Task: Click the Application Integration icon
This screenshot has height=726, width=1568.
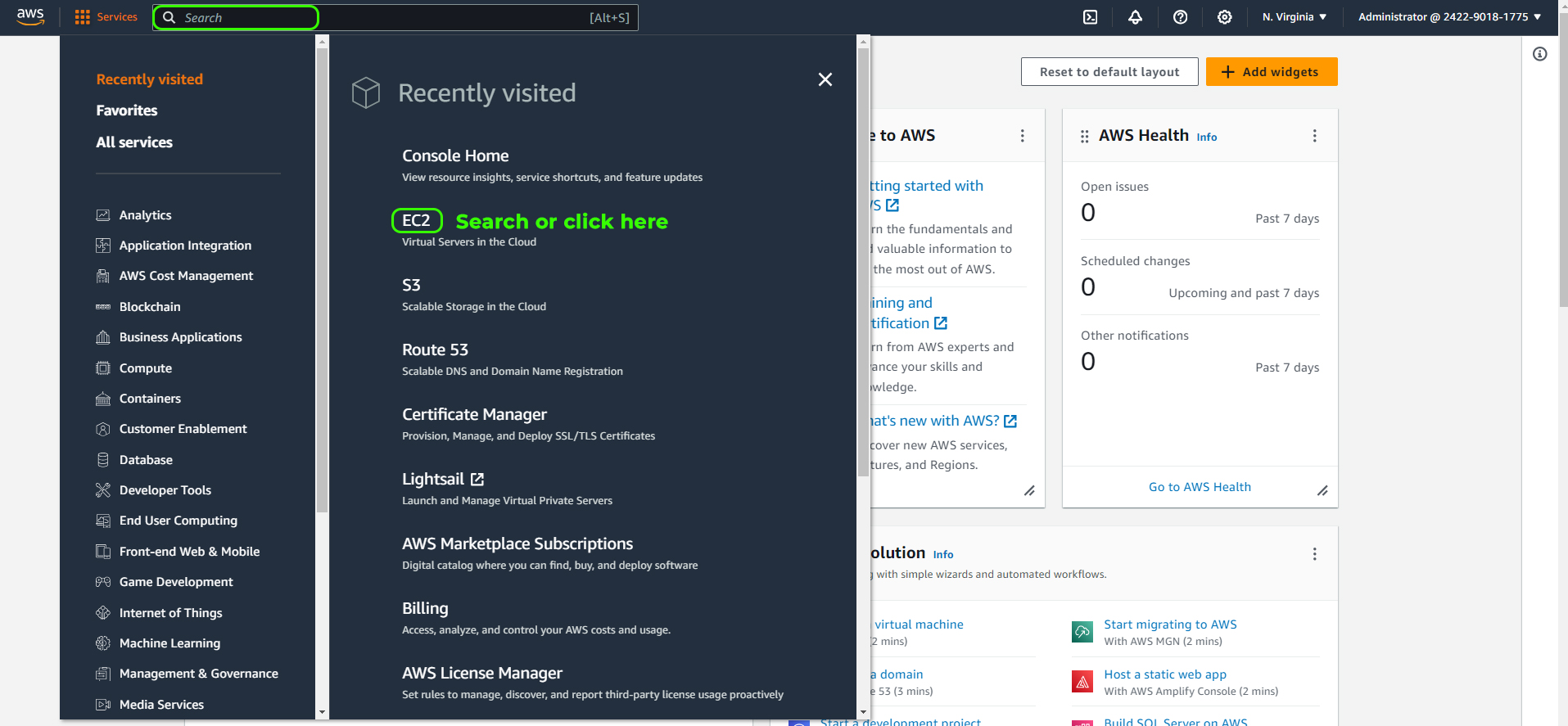Action: (x=103, y=246)
